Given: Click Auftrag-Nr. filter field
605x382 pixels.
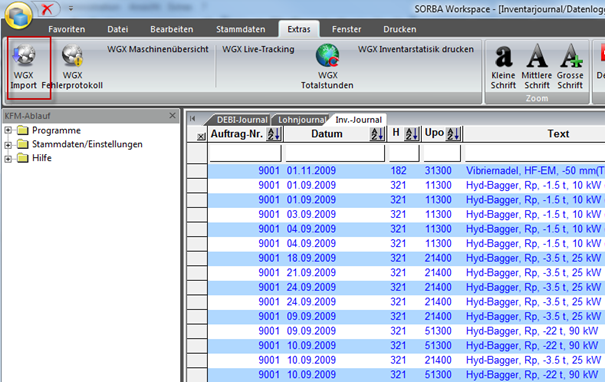Looking at the screenshot, I should pos(245,153).
